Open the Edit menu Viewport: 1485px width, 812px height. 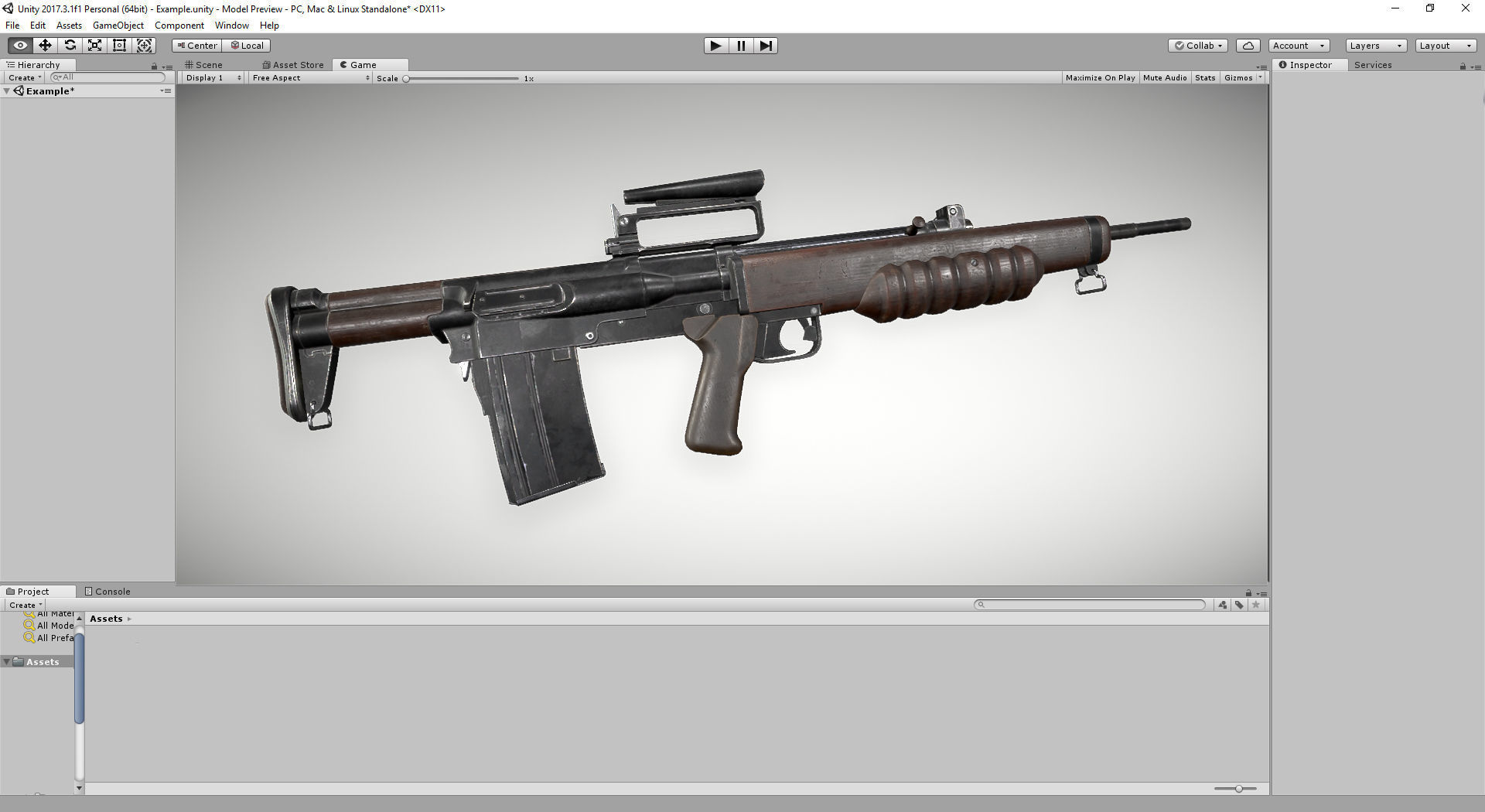click(38, 26)
